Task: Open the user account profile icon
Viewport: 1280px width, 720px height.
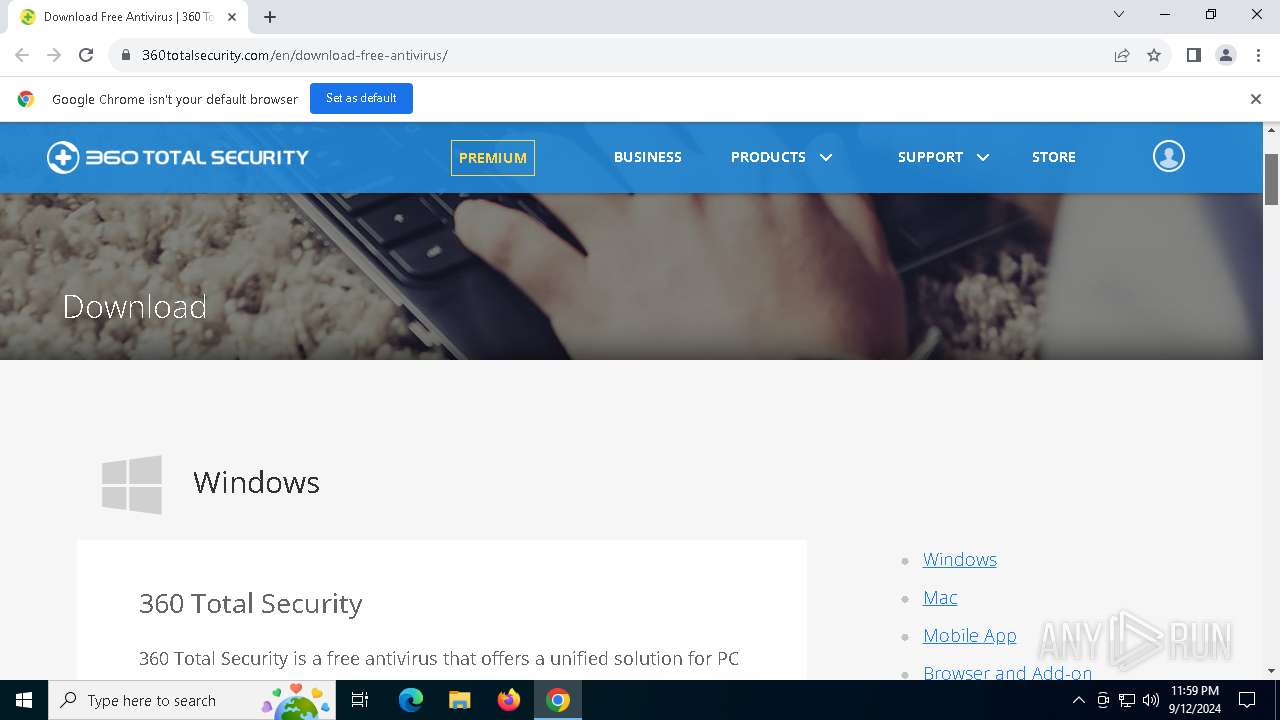Action: click(1168, 156)
